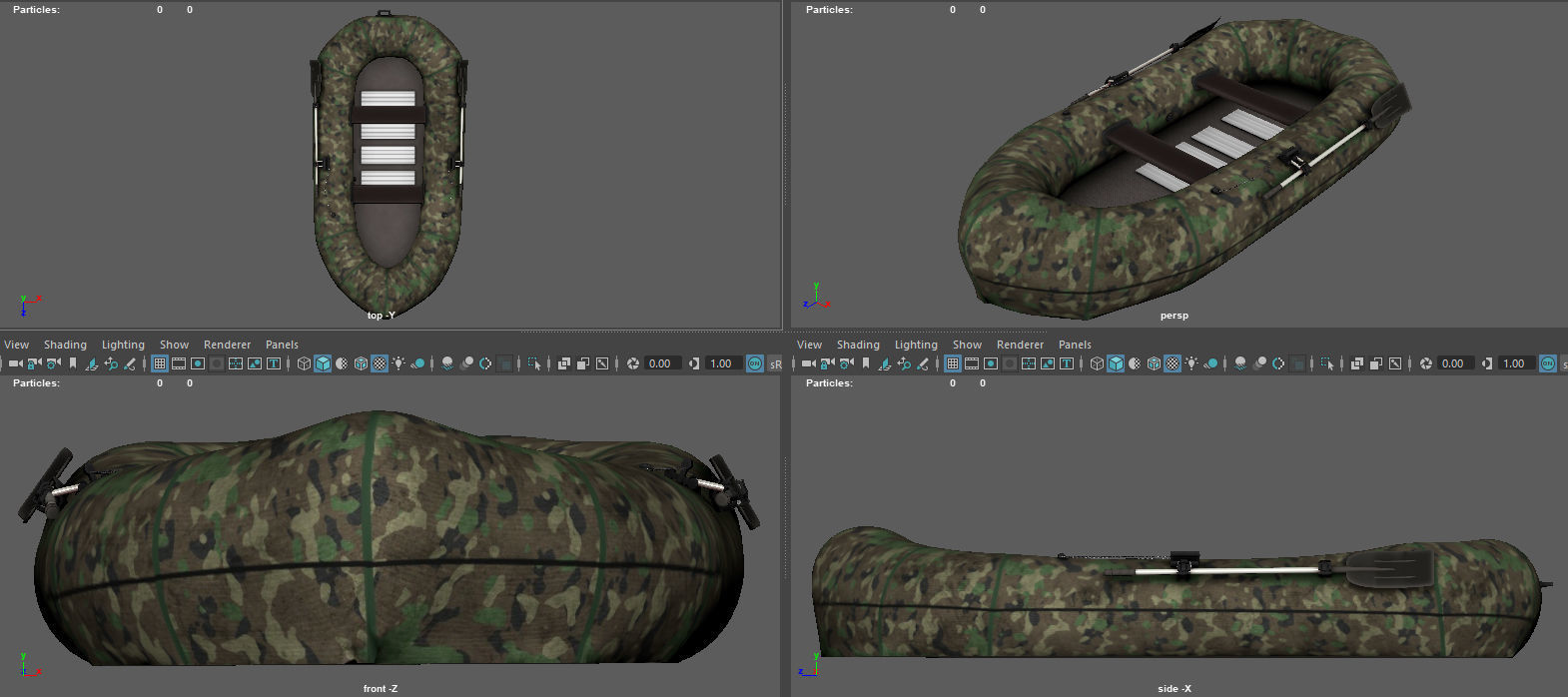Switch front view to Wireframe display
Image resolution: width=1568 pixels, height=697 pixels.
(304, 363)
